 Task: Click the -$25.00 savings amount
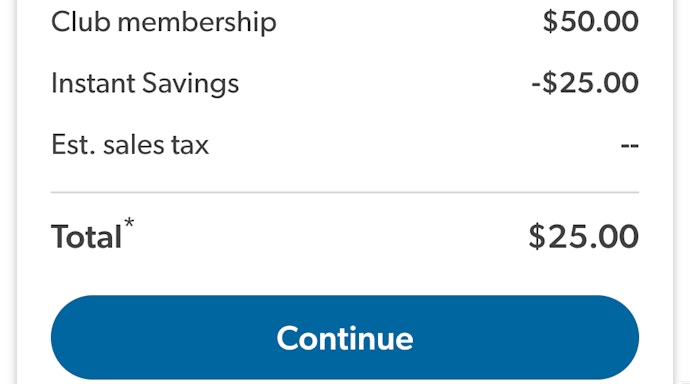pos(585,83)
